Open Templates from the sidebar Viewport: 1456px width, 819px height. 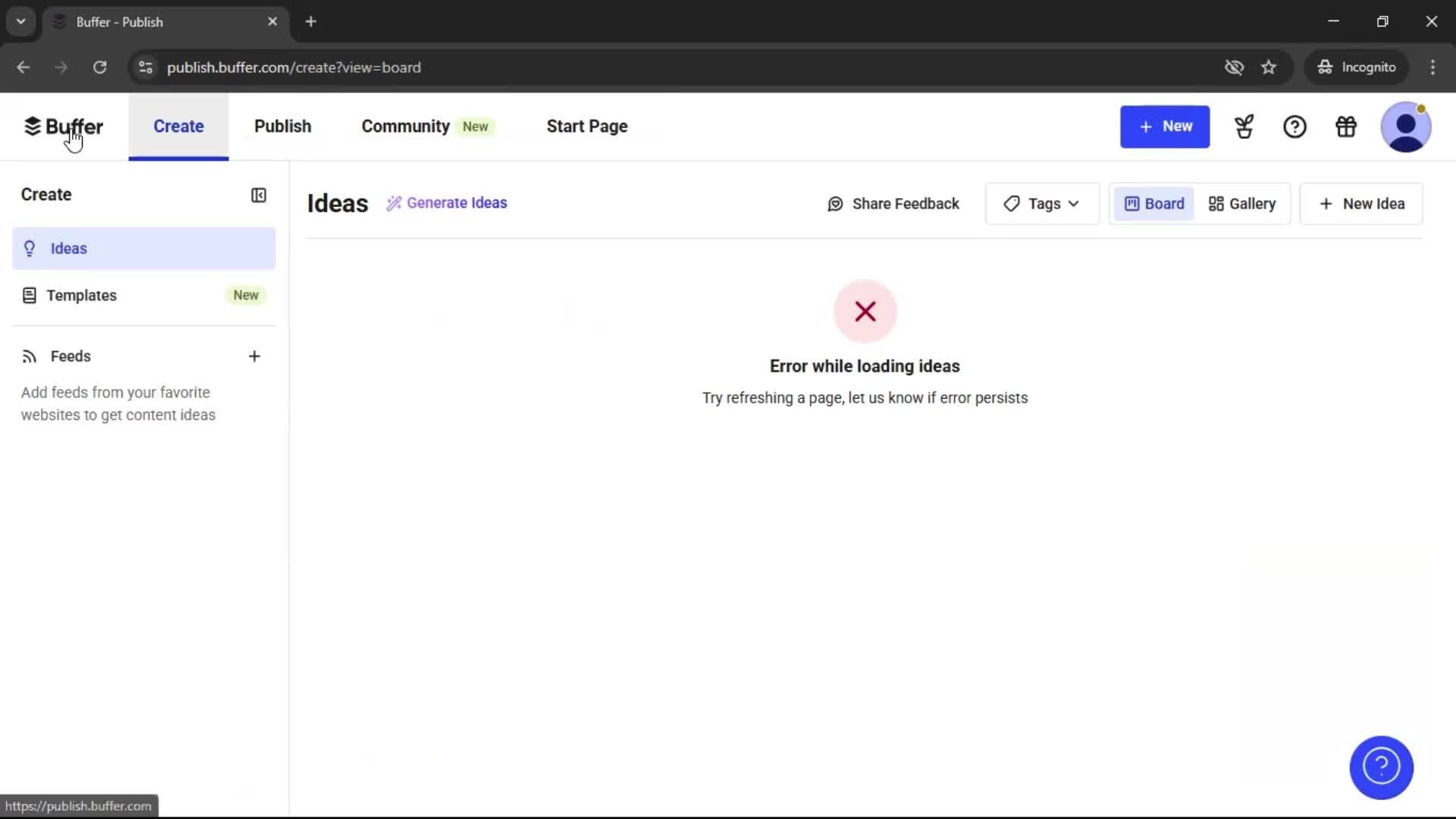[82, 295]
